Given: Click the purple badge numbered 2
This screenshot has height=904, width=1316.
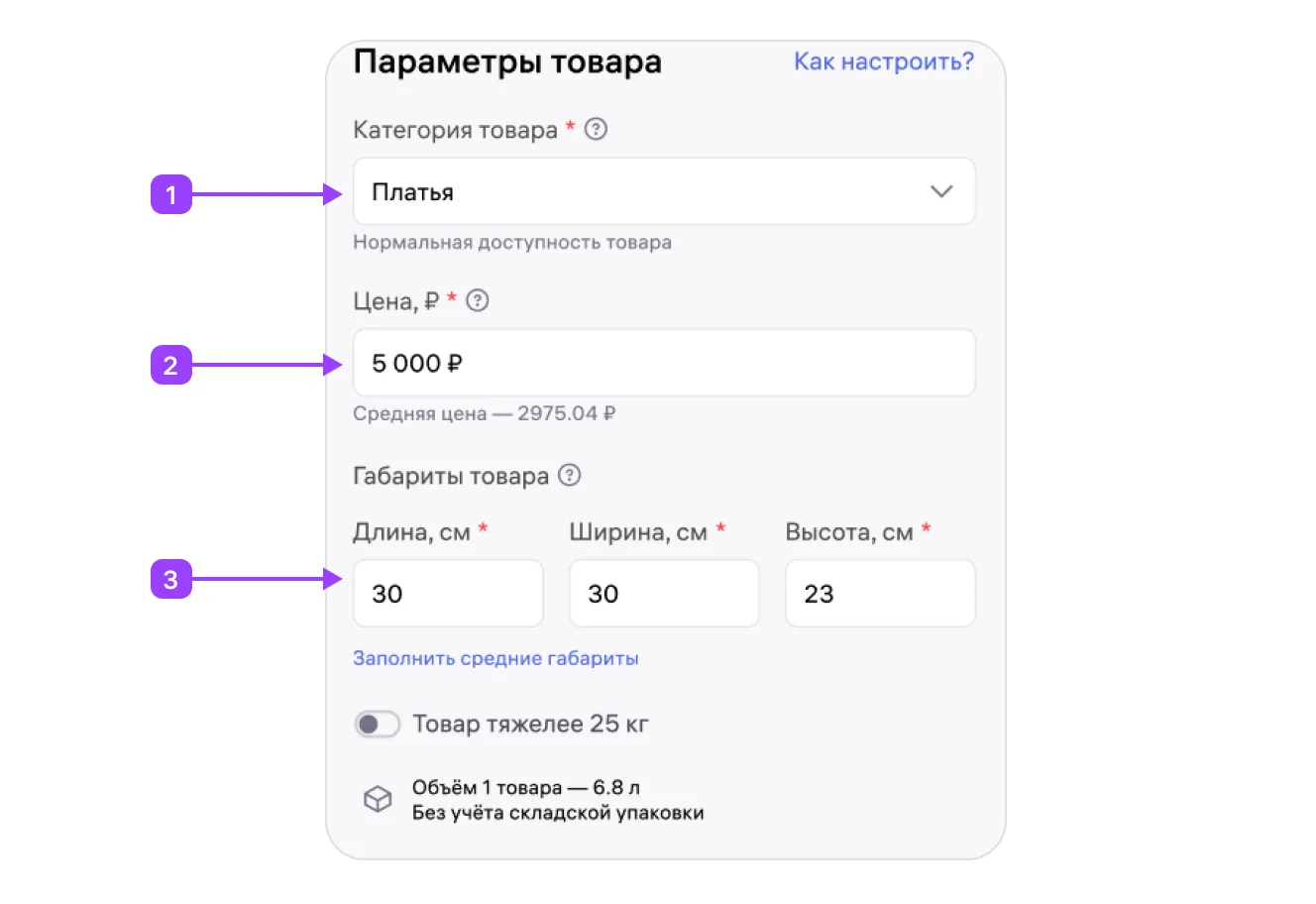Looking at the screenshot, I should pyautogui.click(x=170, y=365).
